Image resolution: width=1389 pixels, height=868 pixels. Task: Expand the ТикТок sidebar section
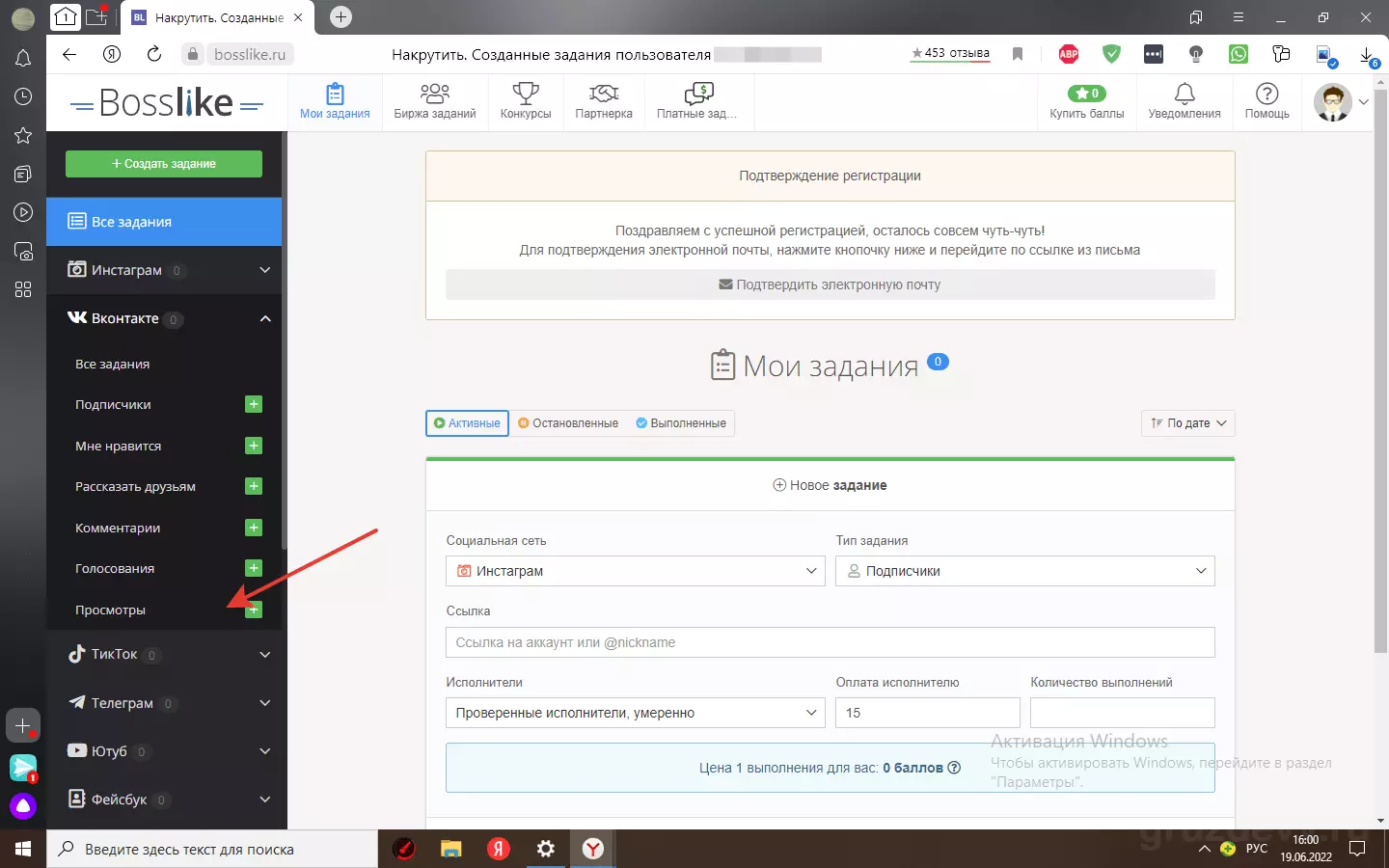pos(164,654)
